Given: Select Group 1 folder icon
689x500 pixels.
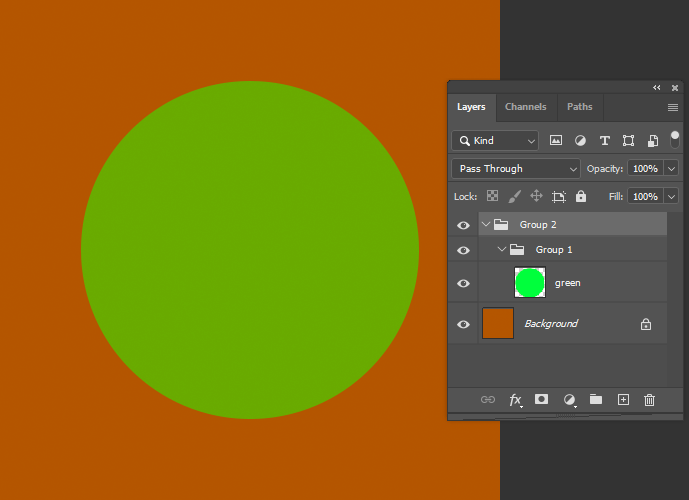Looking at the screenshot, I should tap(517, 250).
